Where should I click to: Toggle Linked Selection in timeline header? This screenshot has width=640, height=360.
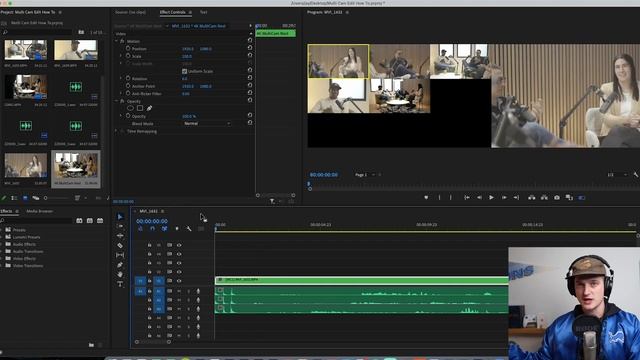[164, 229]
